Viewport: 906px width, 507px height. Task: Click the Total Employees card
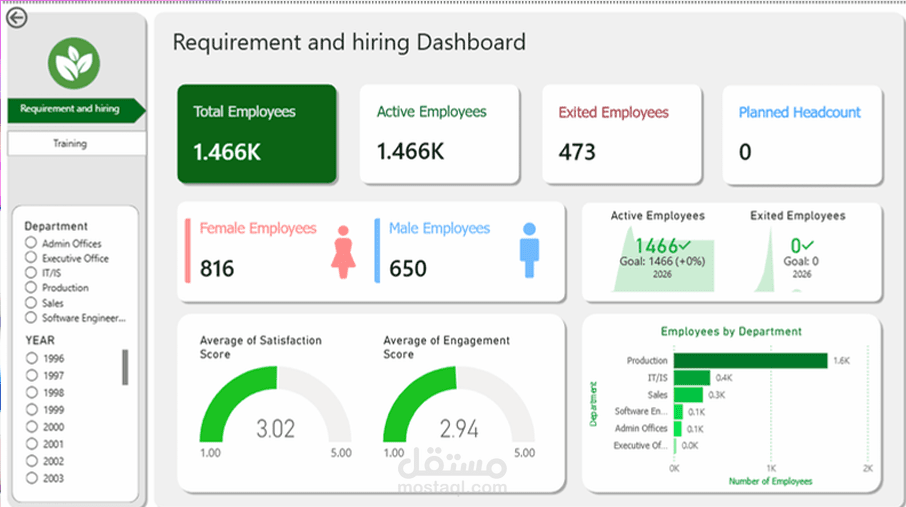(257, 134)
